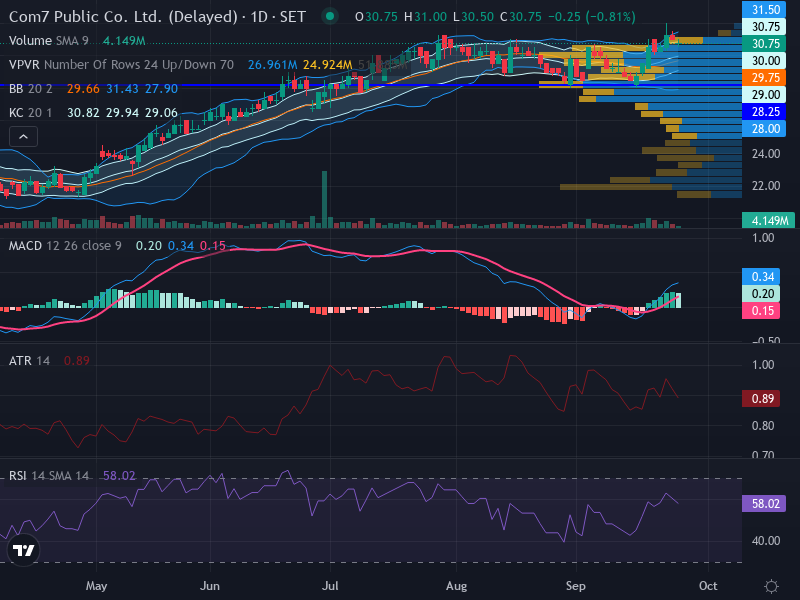Click the MACD 0.20 histogram value label
This screenshot has height=600, width=800.
coord(761,293)
